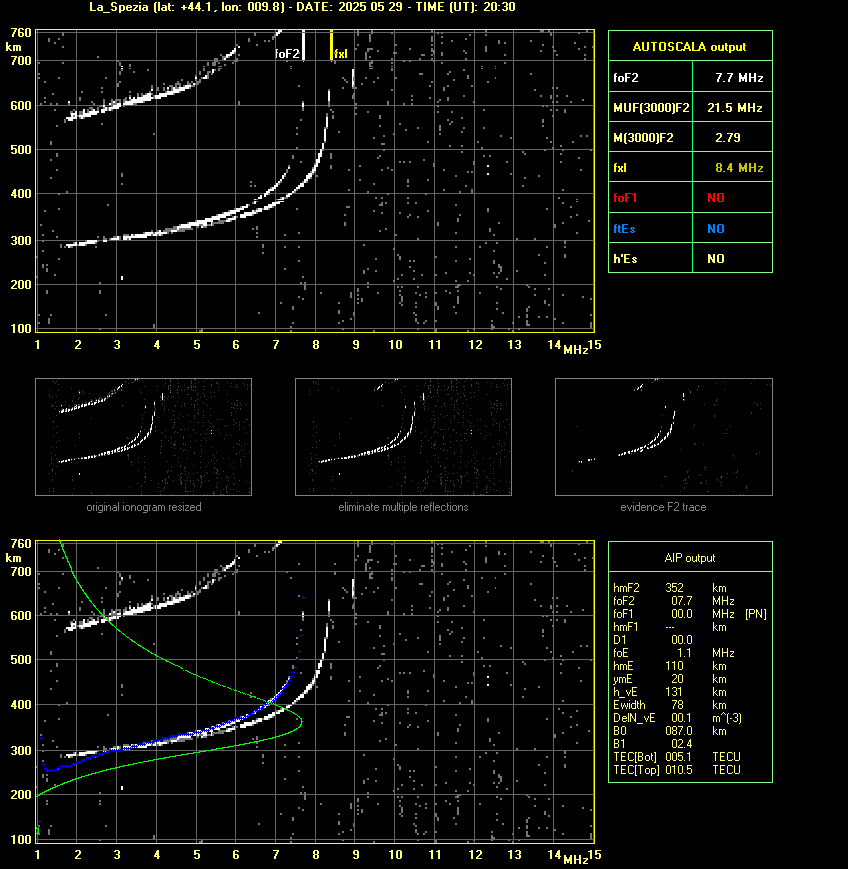Screen dimensions: 848x869
Task: Click the B1 value '02.4' in the AIP output
Action: tap(682, 744)
